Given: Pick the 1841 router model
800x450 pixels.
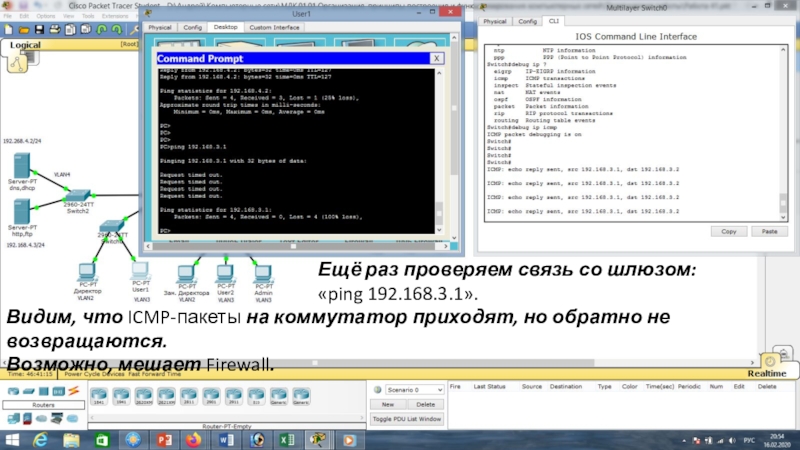Looking at the screenshot, I should 98,396.
